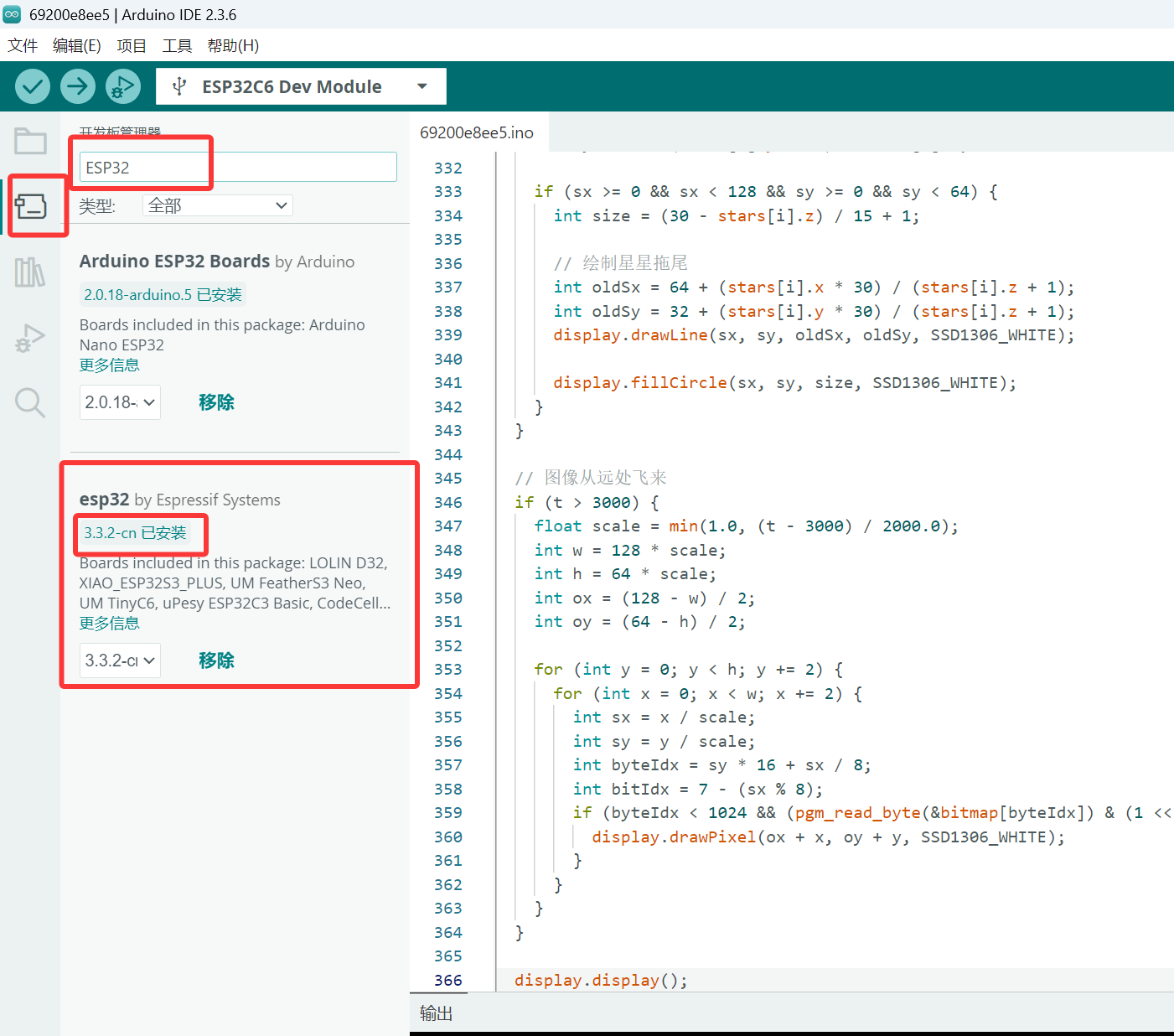1174x1036 pixels.
Task: Start the Debug toolbar button
Action: (x=123, y=86)
